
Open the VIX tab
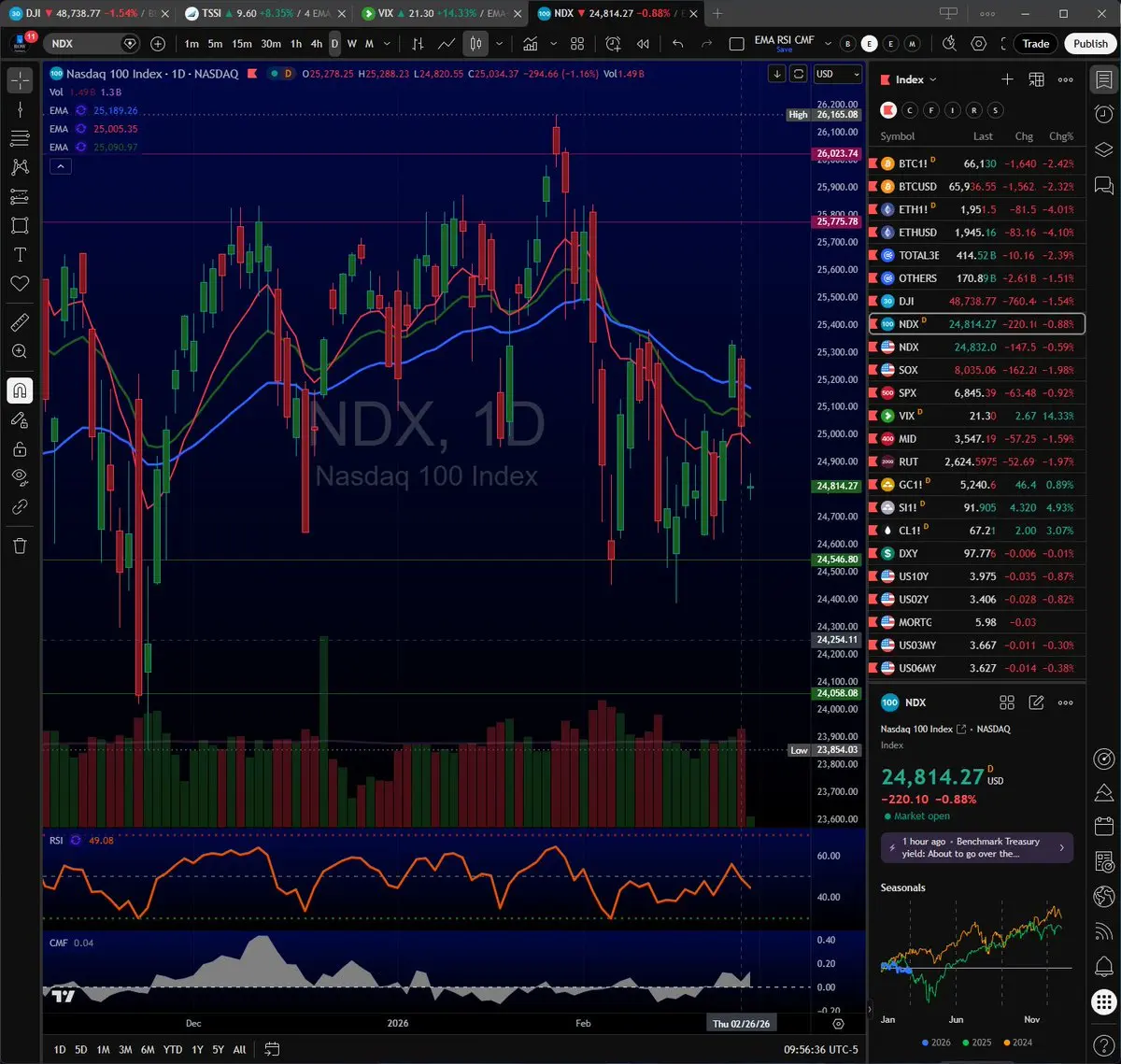click(x=441, y=14)
